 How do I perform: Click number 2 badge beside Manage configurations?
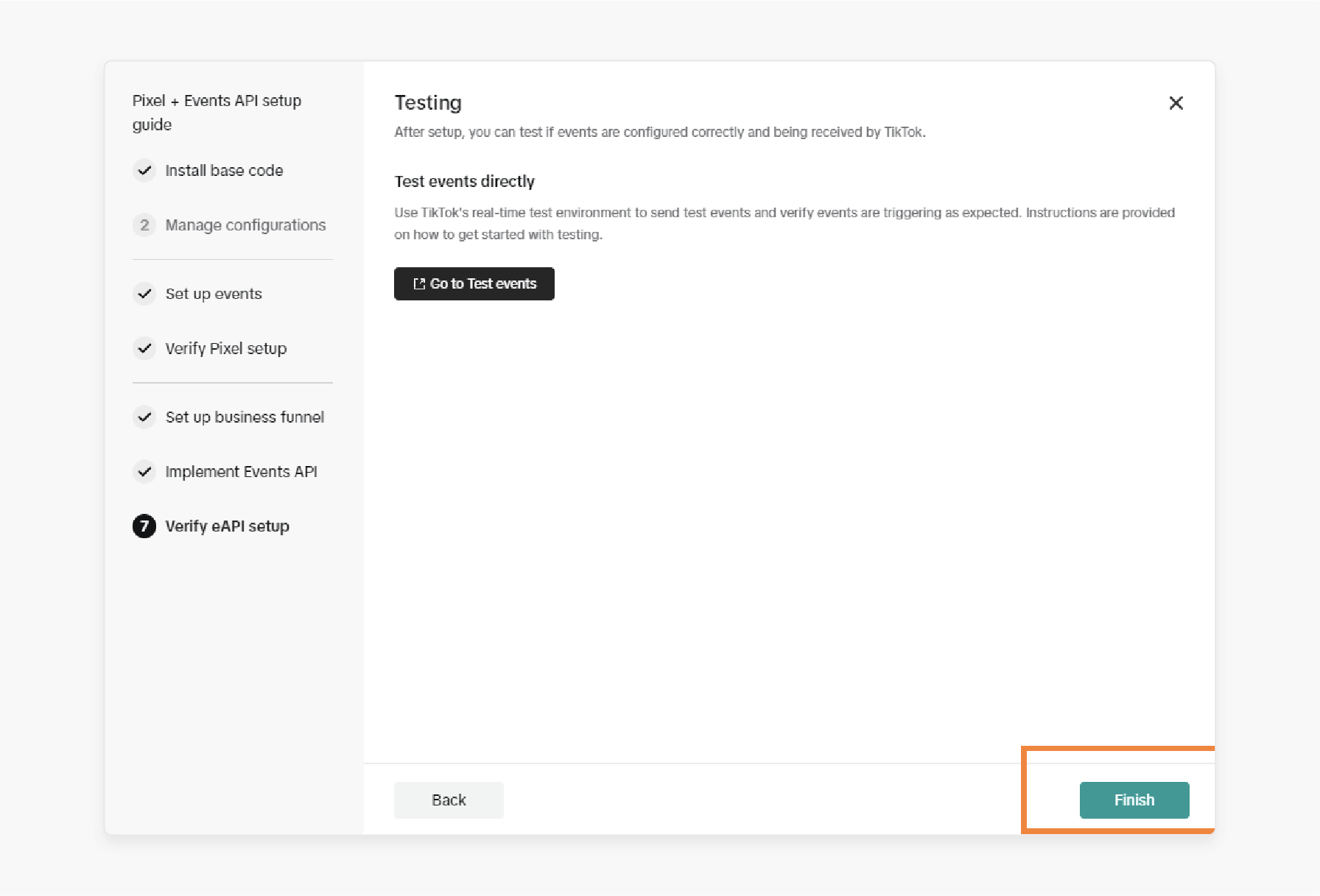(x=144, y=225)
